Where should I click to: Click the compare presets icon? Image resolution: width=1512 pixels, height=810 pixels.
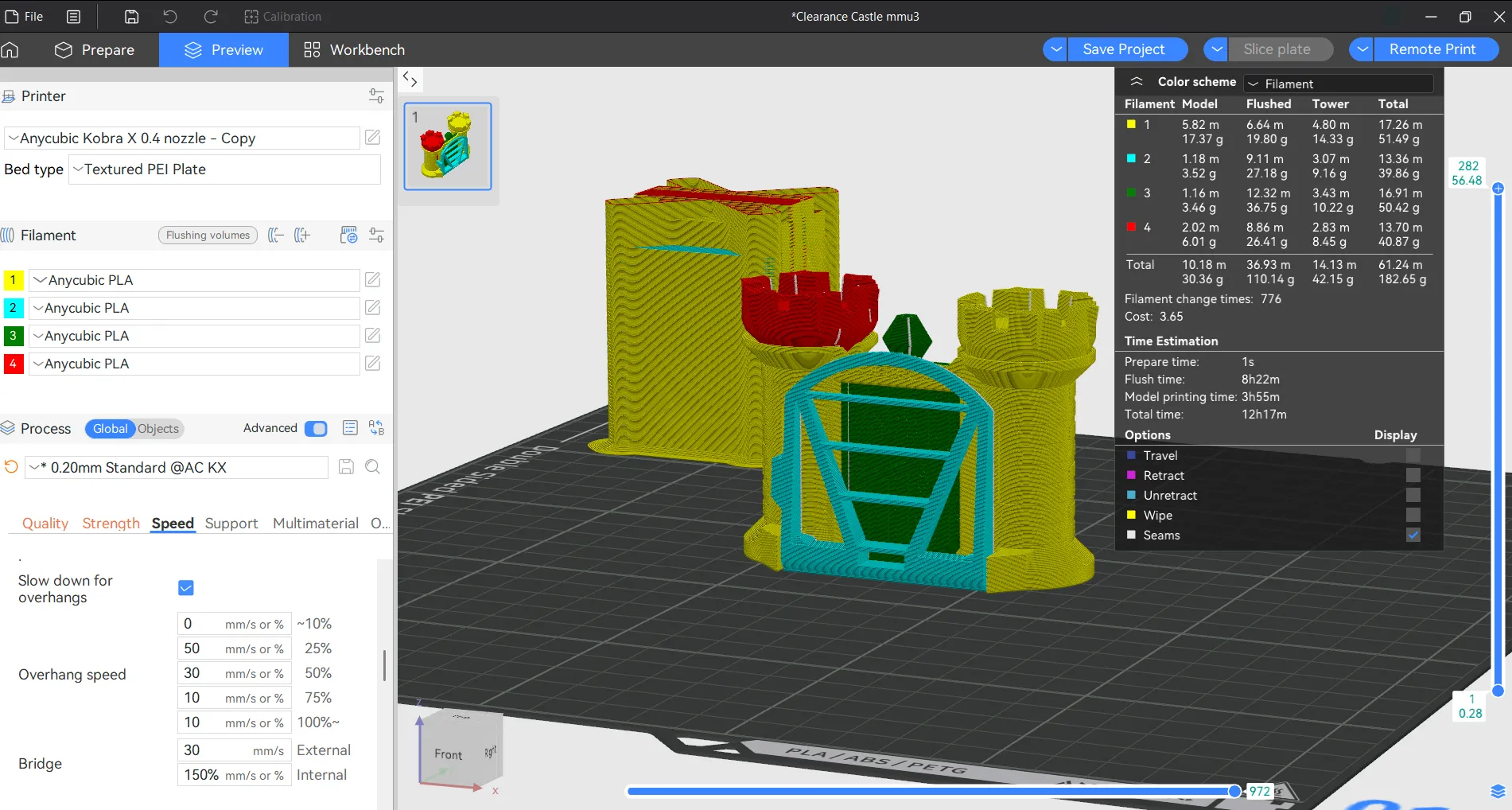(x=377, y=428)
